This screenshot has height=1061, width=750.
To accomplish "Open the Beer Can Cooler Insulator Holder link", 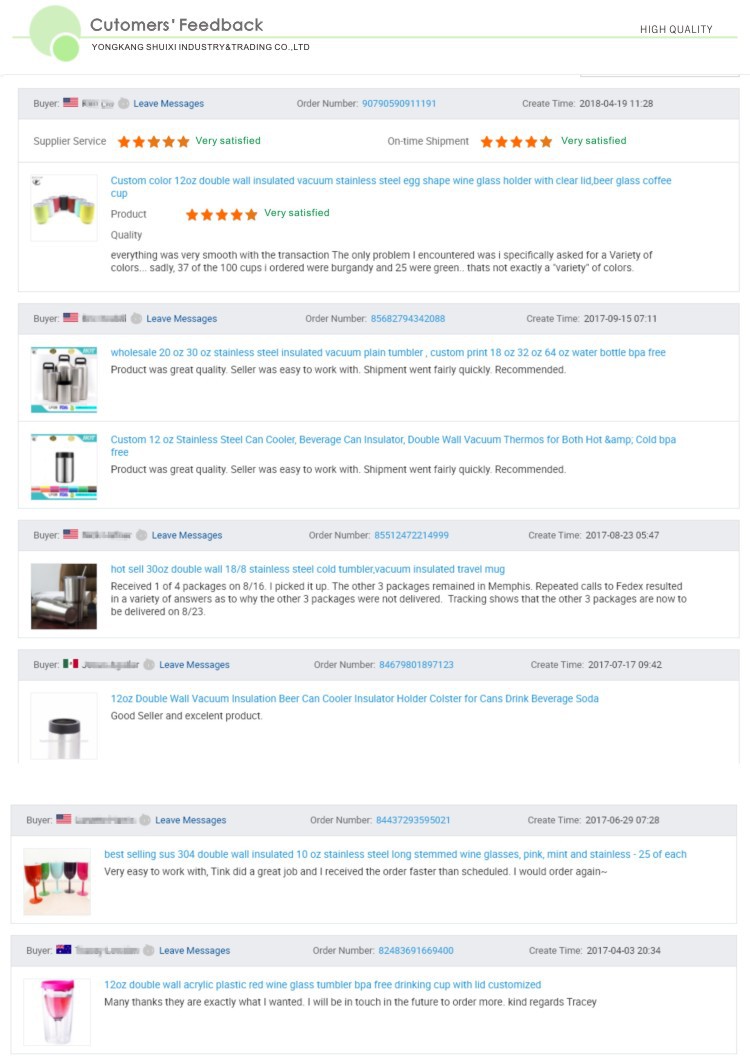I will [354, 698].
